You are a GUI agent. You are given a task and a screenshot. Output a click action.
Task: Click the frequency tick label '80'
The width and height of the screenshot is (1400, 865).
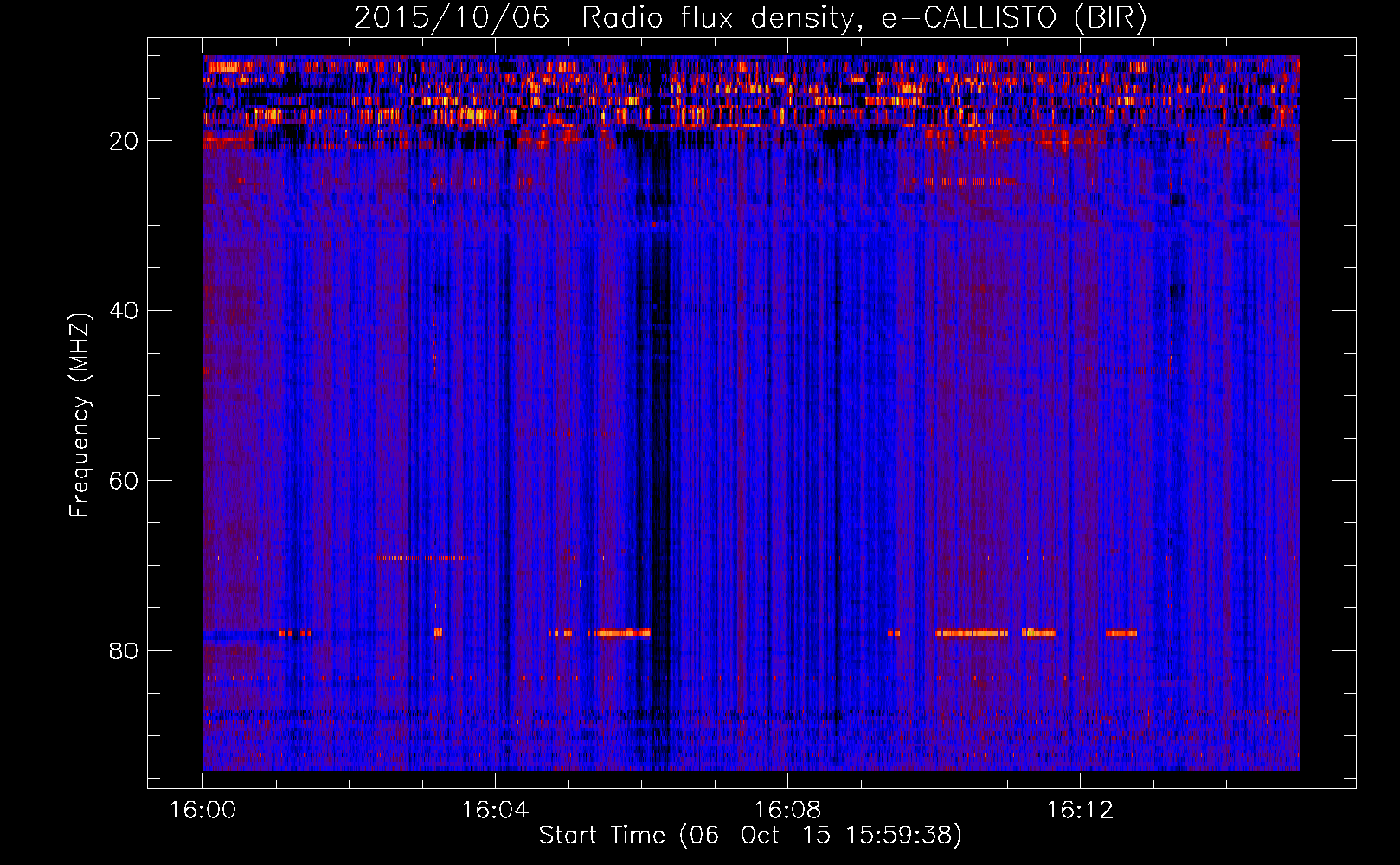[x=125, y=650]
